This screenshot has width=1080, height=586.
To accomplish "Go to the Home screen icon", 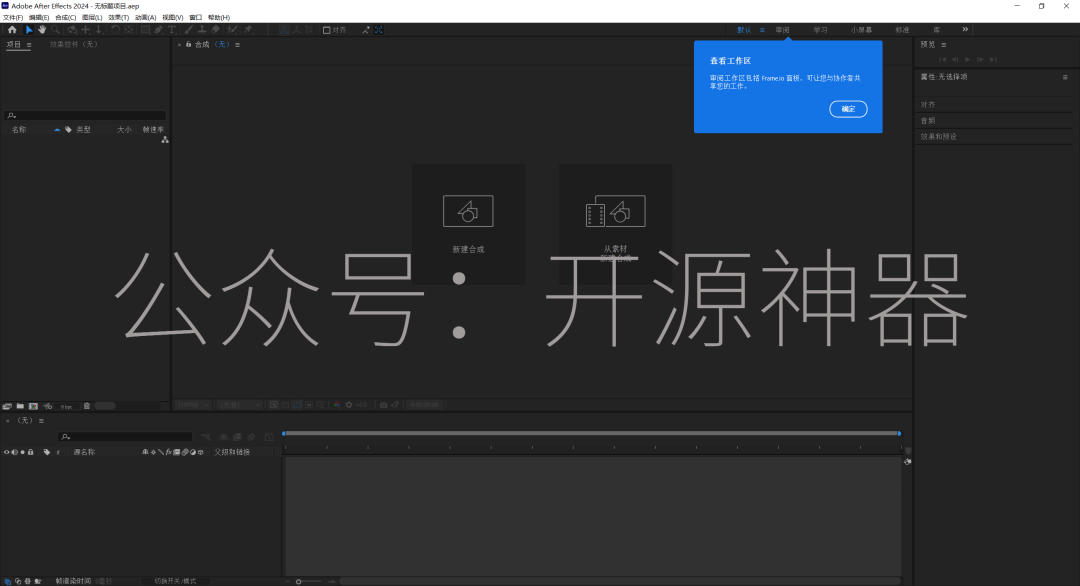I will 12,30.
